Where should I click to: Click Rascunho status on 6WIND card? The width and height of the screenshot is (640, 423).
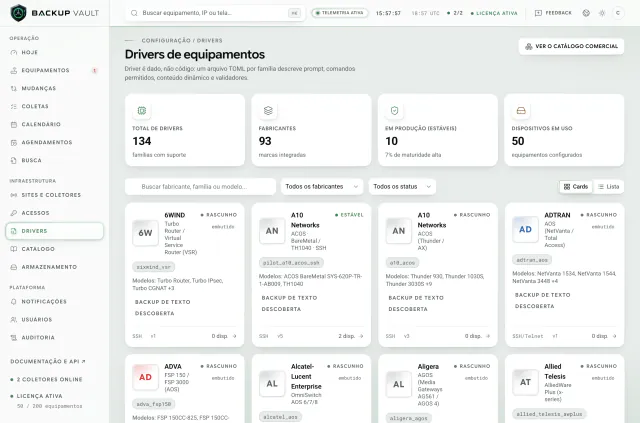click(x=219, y=215)
